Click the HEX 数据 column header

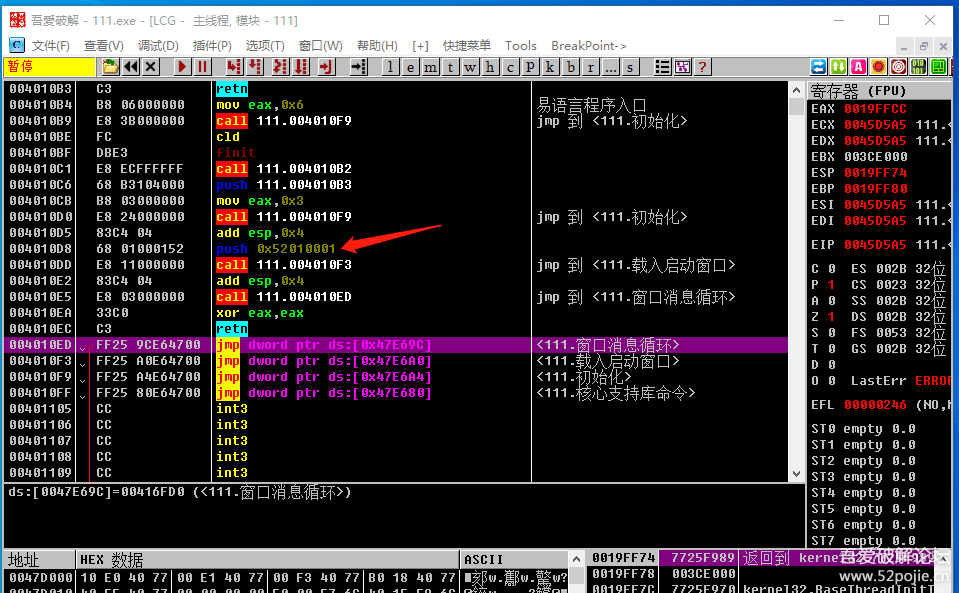[112, 559]
